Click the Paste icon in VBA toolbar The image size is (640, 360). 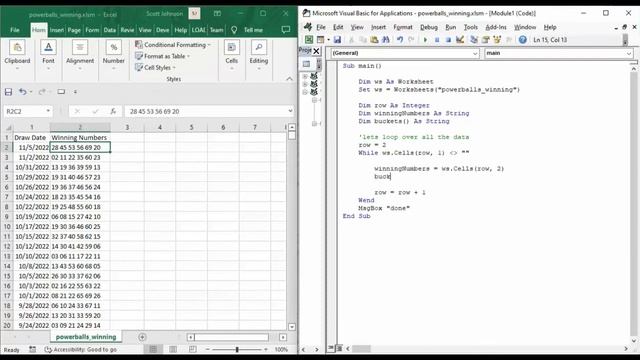374,40
